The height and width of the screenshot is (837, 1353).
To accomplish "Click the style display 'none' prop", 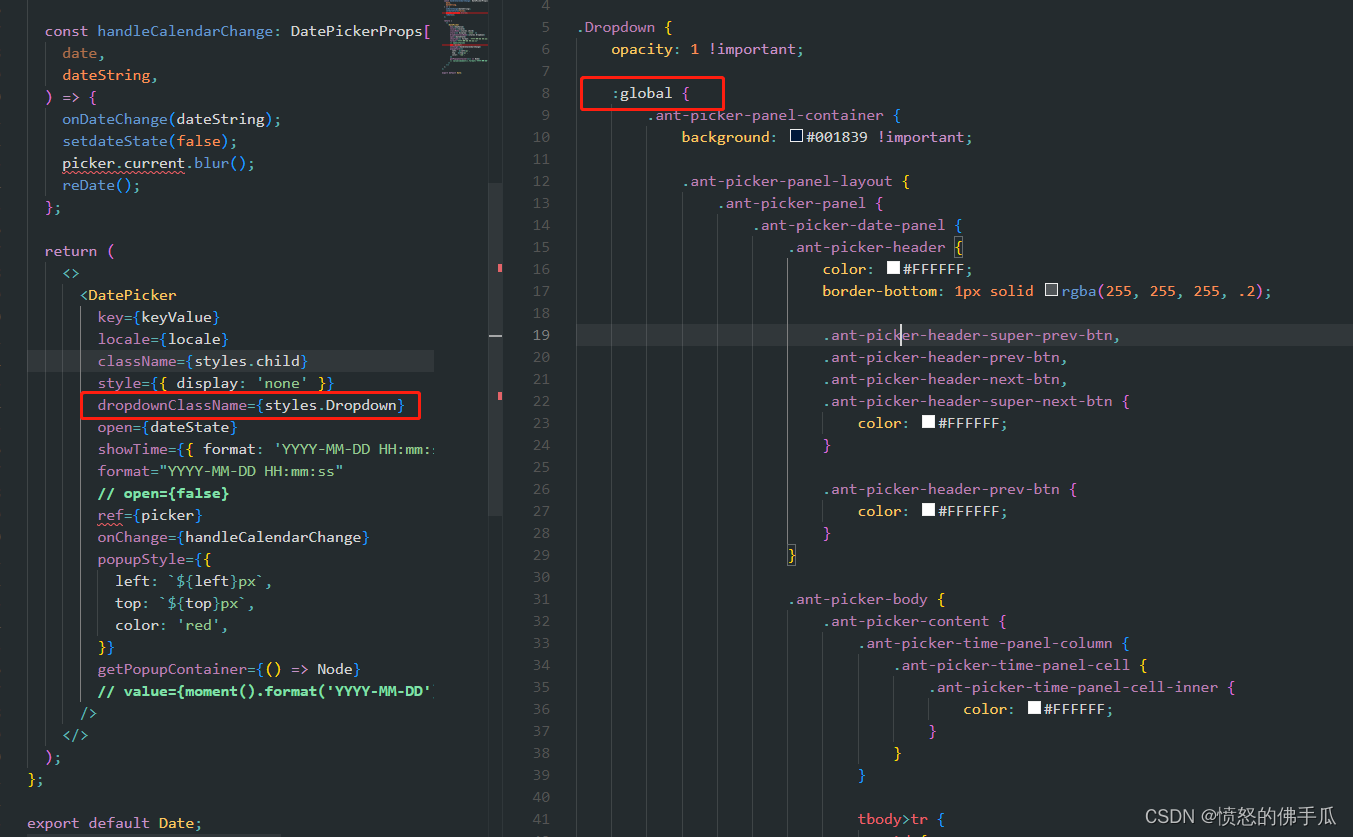I will click(215, 383).
